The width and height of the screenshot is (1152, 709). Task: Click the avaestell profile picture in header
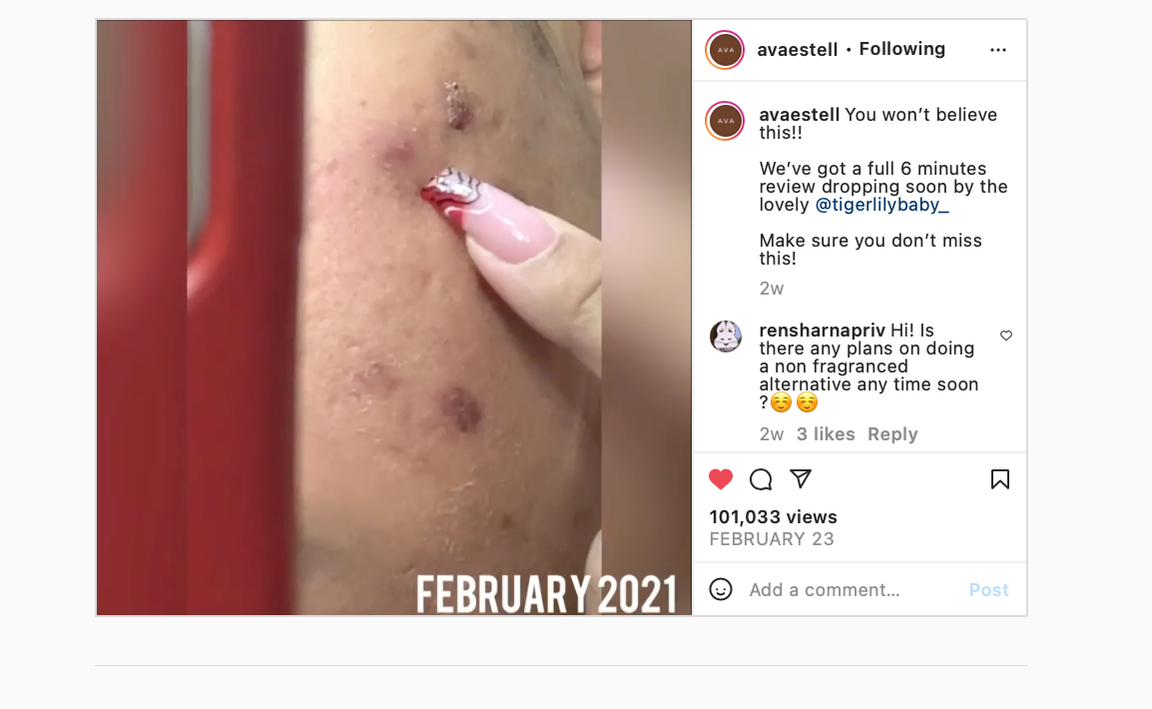(725, 50)
